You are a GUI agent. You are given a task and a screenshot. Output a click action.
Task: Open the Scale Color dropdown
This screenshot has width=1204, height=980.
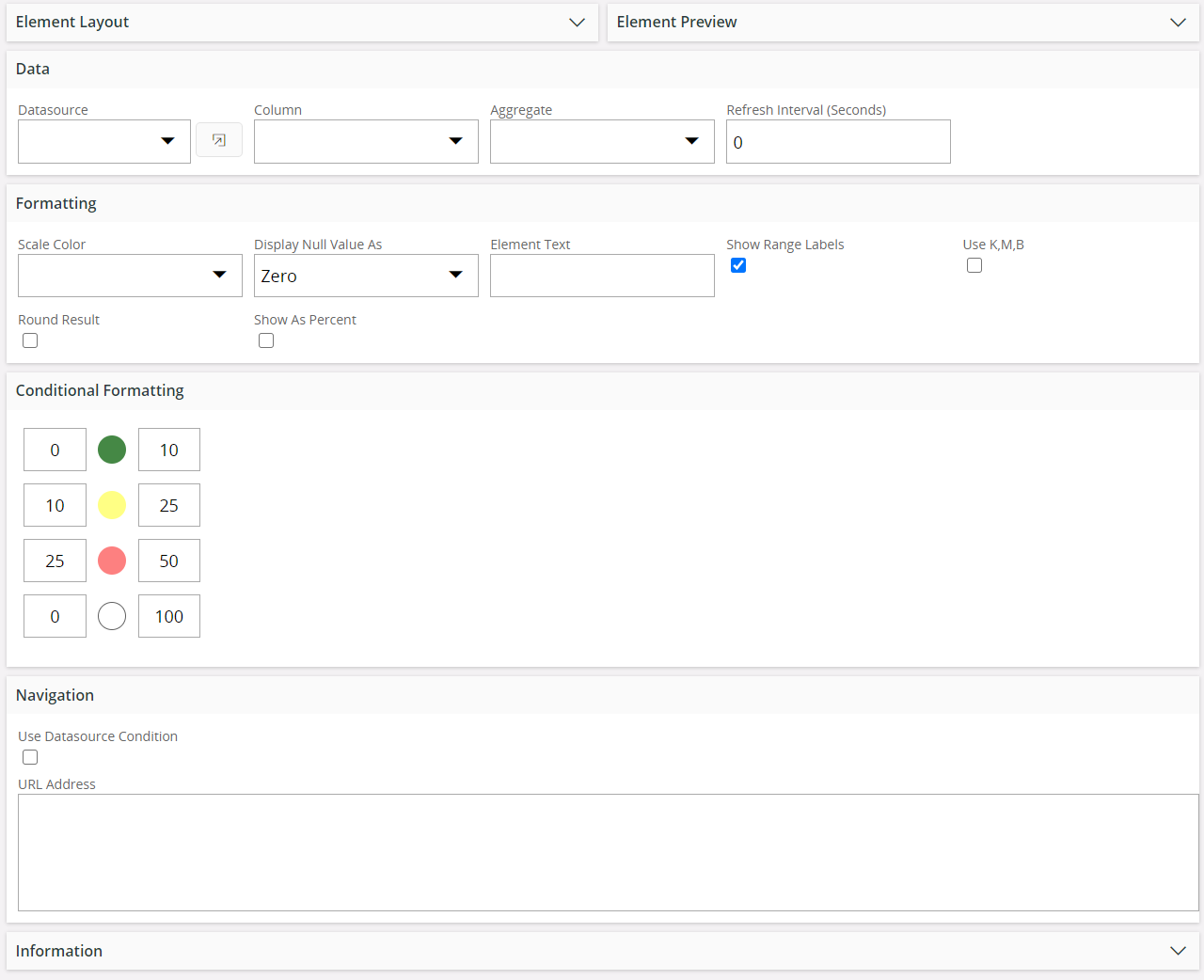tap(130, 276)
